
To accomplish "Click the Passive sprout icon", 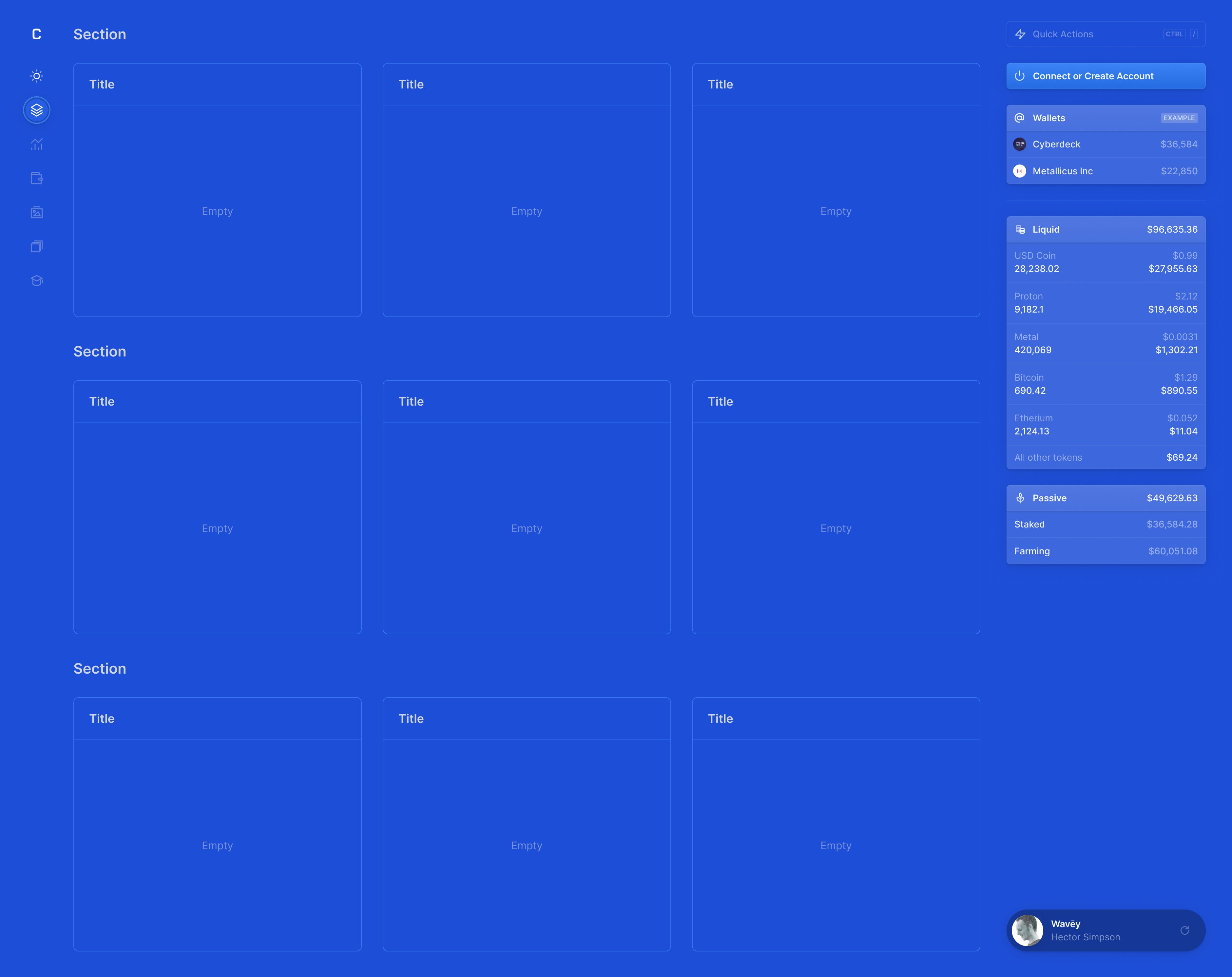I will tap(1020, 498).
